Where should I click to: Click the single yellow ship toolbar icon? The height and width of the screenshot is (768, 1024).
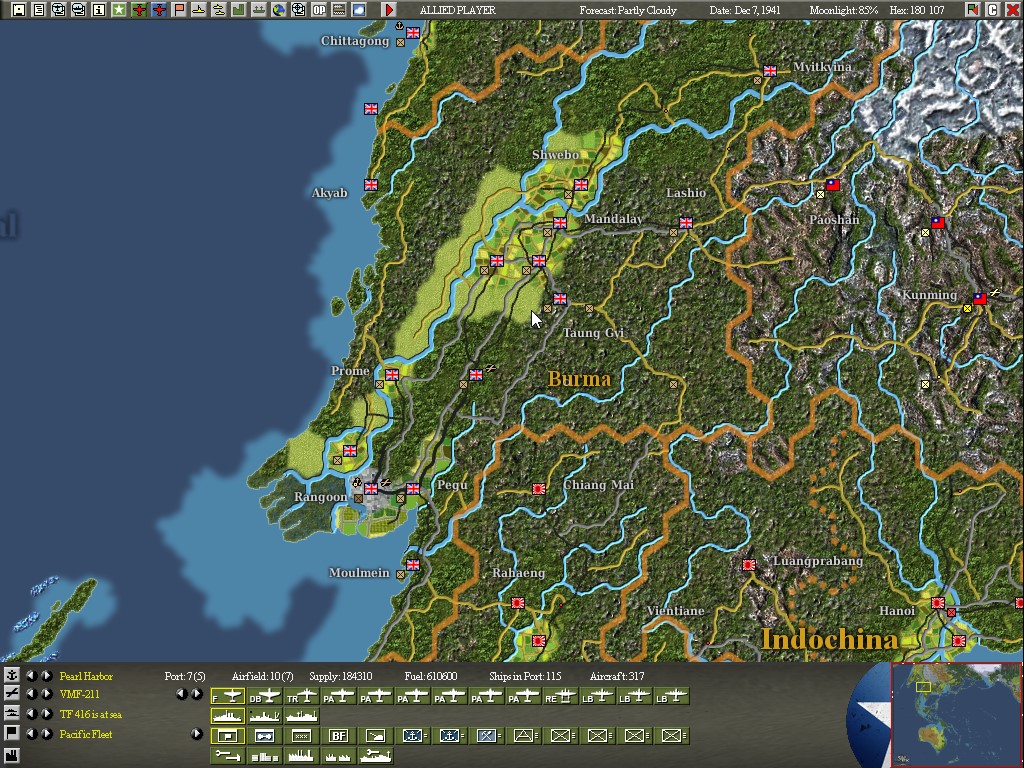pos(199,10)
